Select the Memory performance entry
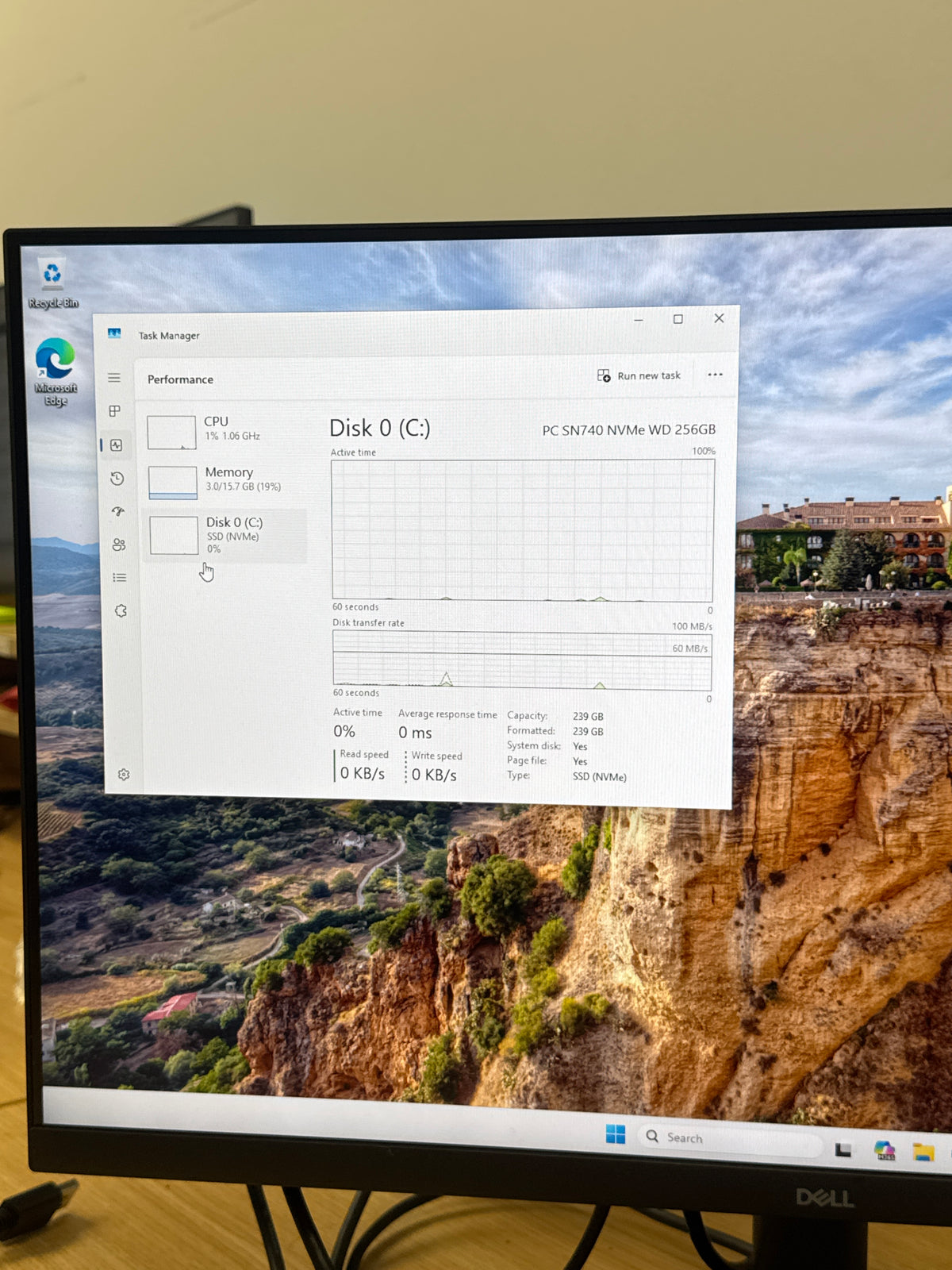The image size is (952, 1270). [225, 481]
